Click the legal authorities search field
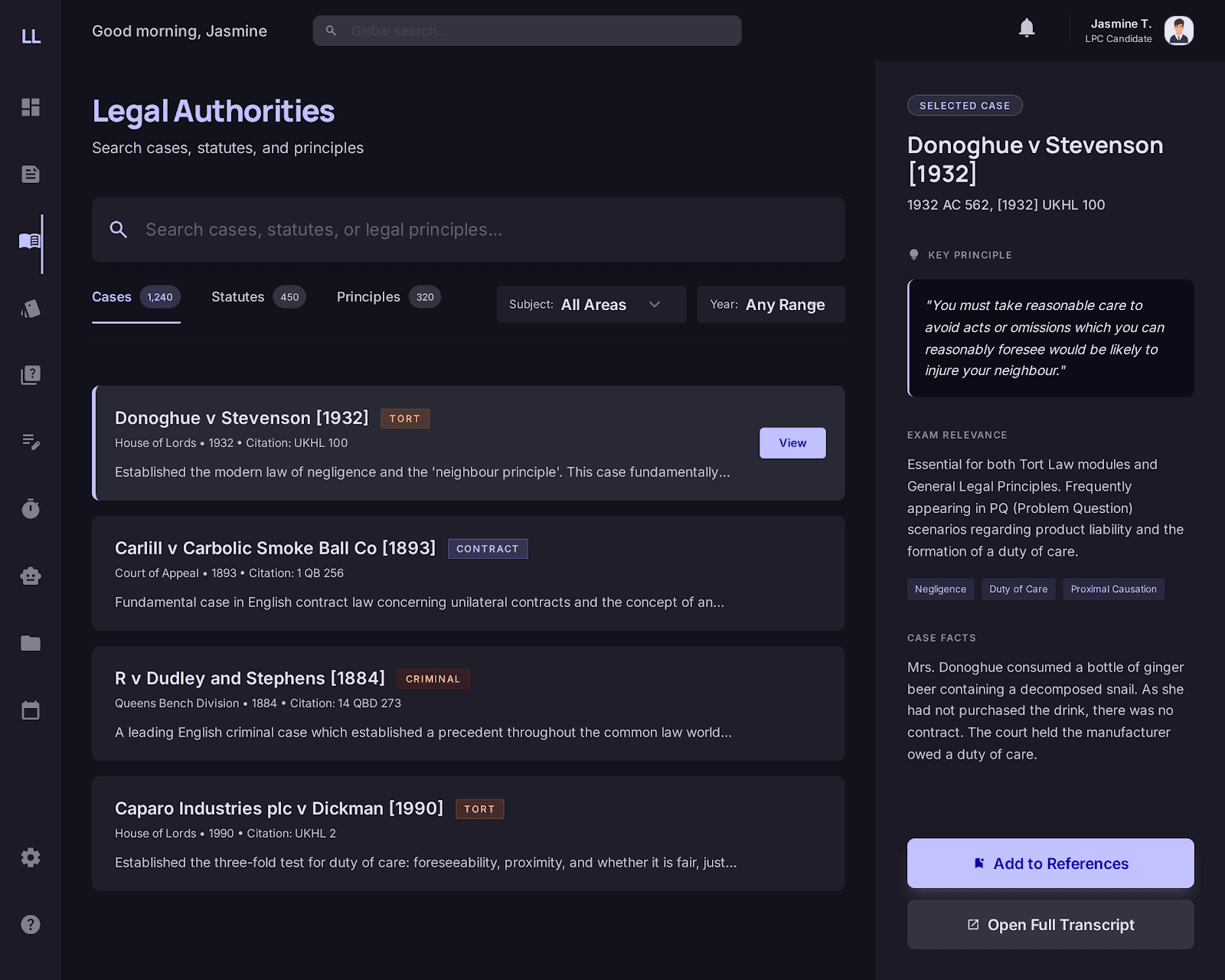This screenshot has height=980, width=1225. pos(468,230)
